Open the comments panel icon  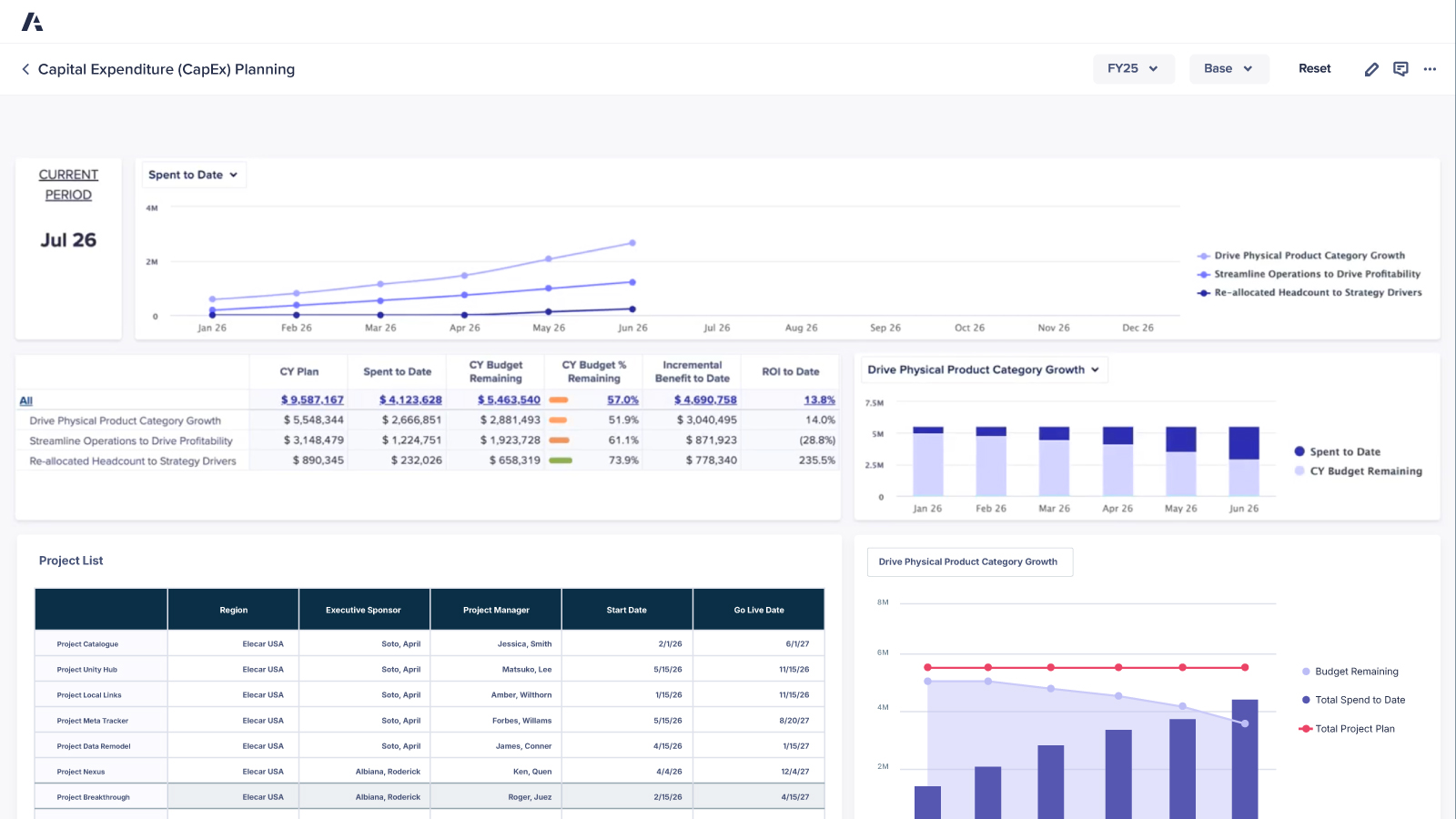(x=1400, y=68)
